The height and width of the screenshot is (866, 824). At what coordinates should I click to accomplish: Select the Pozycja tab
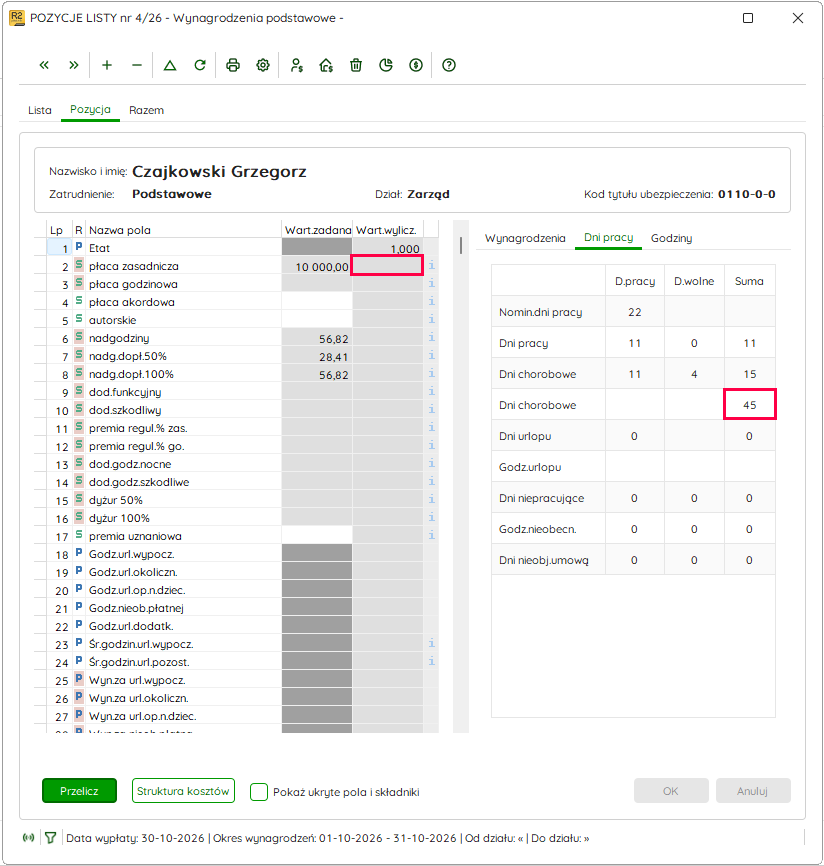(90, 109)
